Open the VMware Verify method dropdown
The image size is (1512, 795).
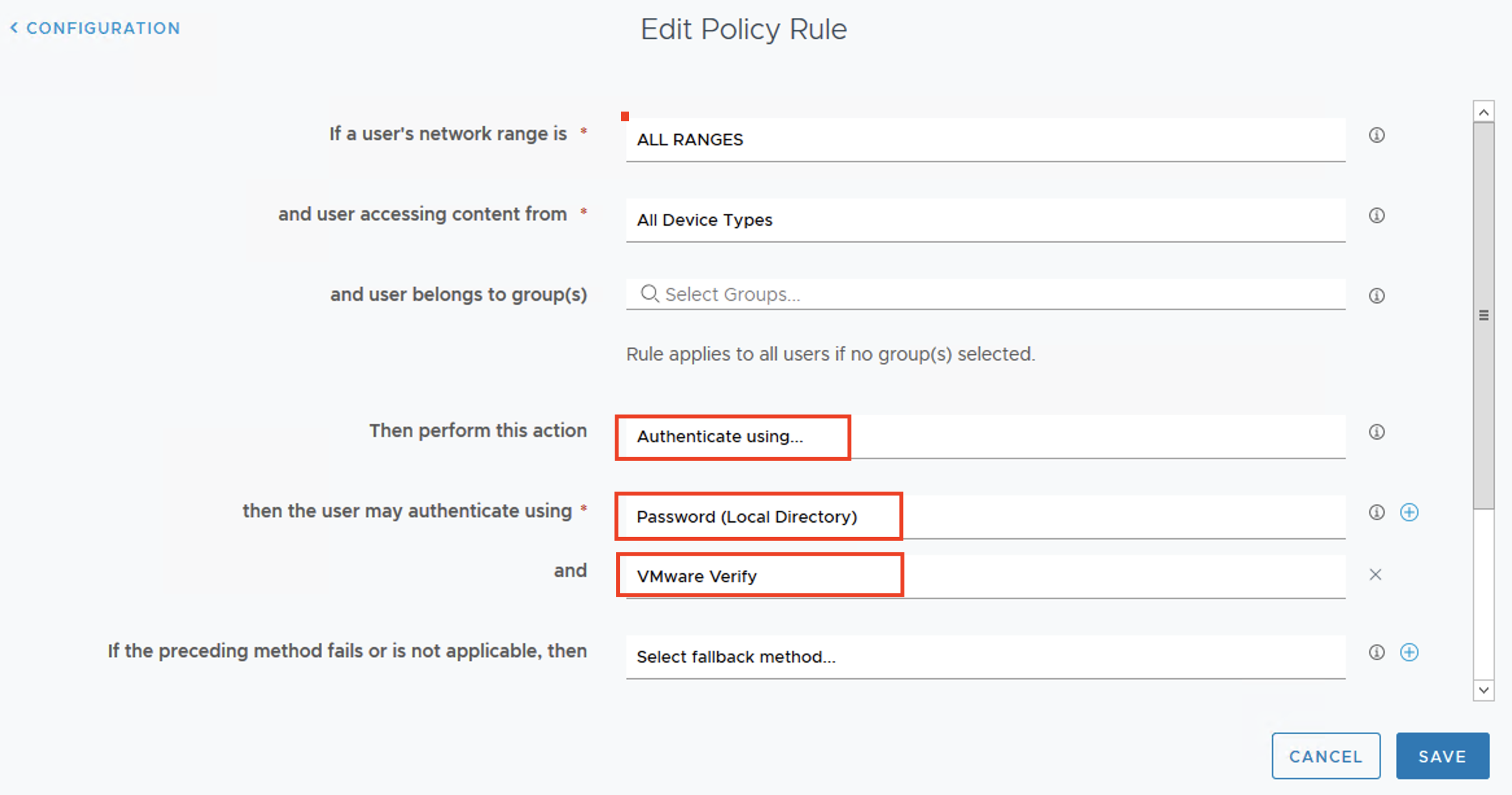tap(985, 576)
